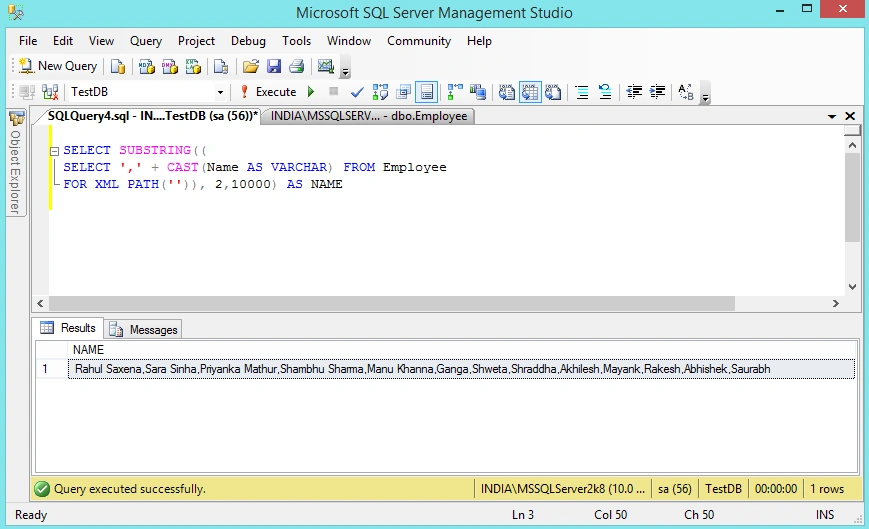This screenshot has height=529, width=869.
Task: Click the Decrease Indent icon
Action: [634, 92]
